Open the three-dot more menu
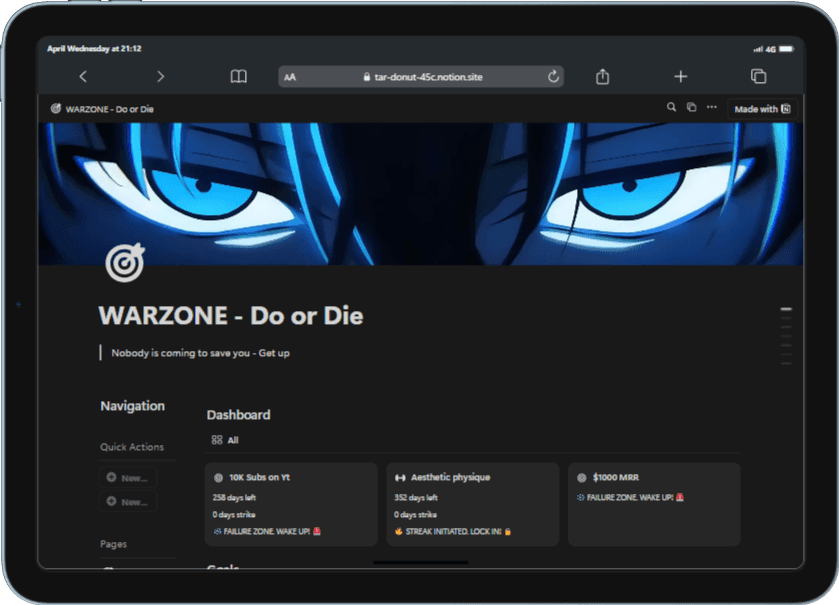This screenshot has width=839, height=605. (712, 108)
